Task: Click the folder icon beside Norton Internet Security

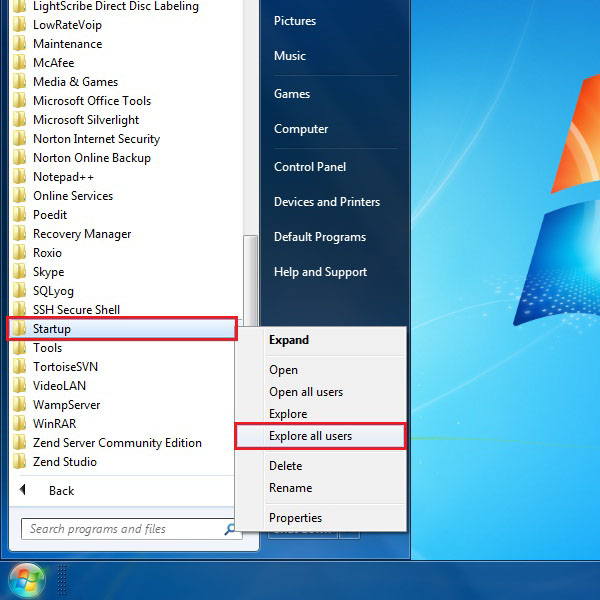Action: pos(19,139)
